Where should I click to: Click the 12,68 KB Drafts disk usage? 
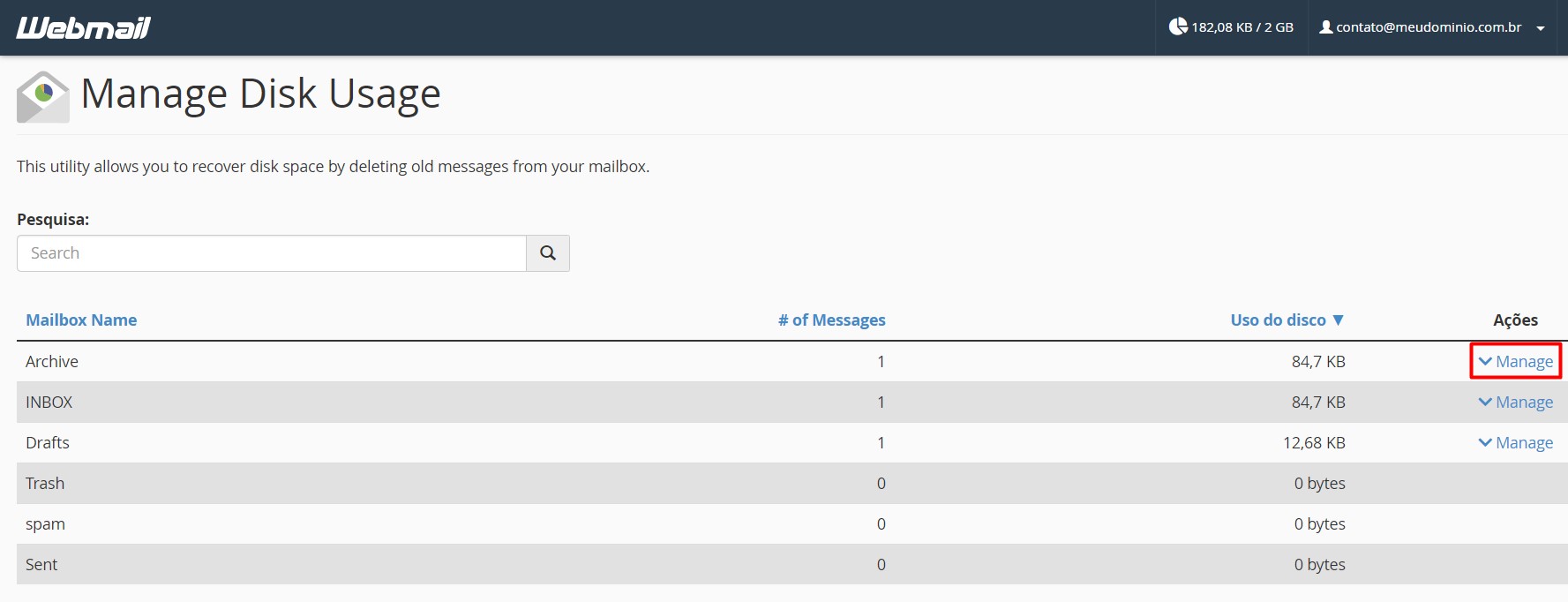tap(1314, 442)
